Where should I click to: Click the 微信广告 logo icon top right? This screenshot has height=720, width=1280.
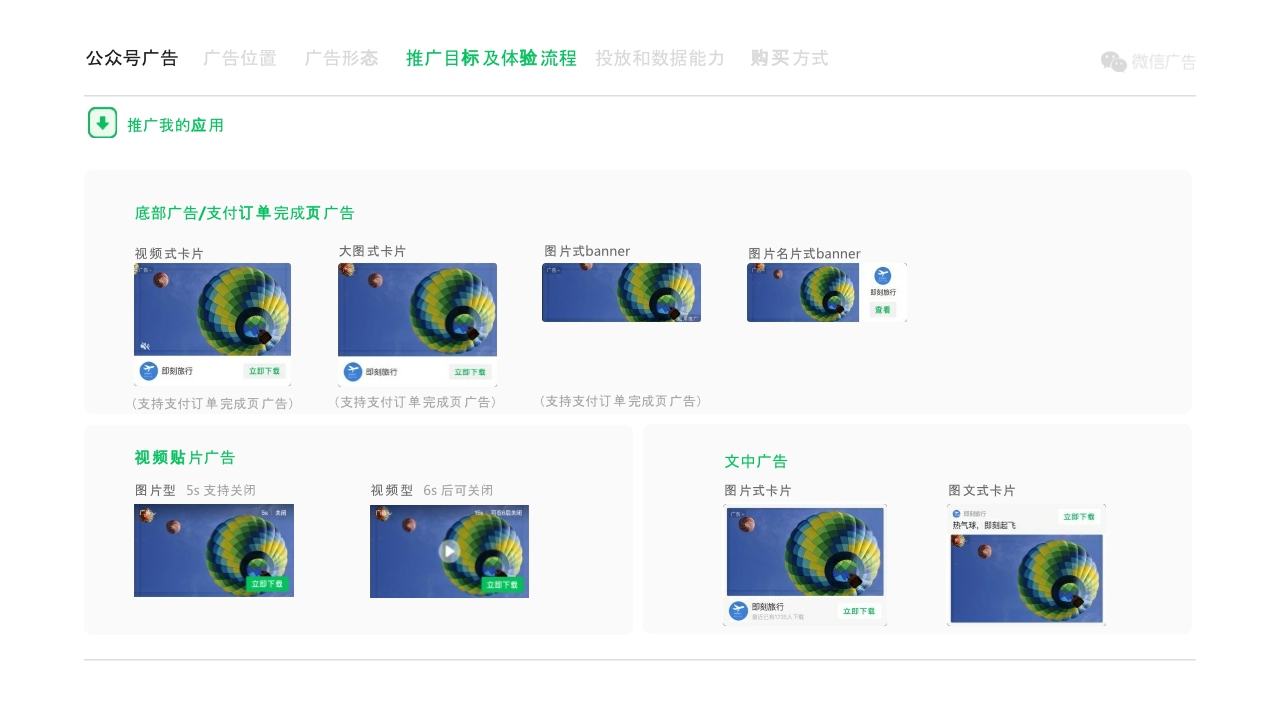click(x=1112, y=61)
